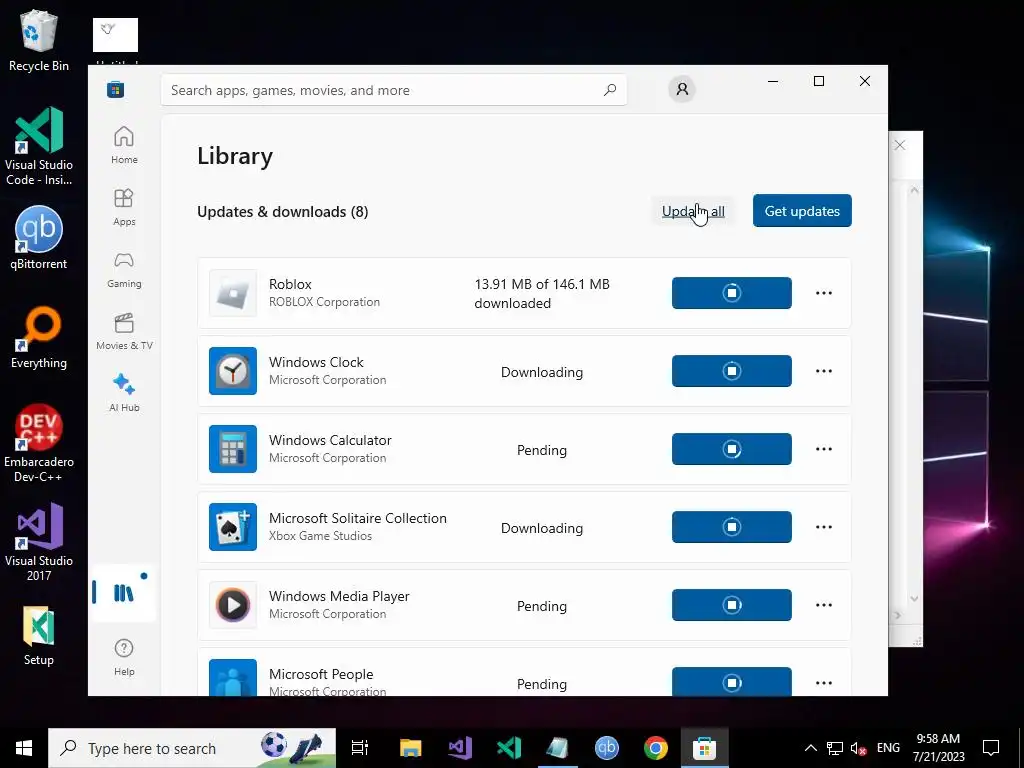Open the Movies & TV section
The width and height of the screenshot is (1024, 768).
coord(124,331)
